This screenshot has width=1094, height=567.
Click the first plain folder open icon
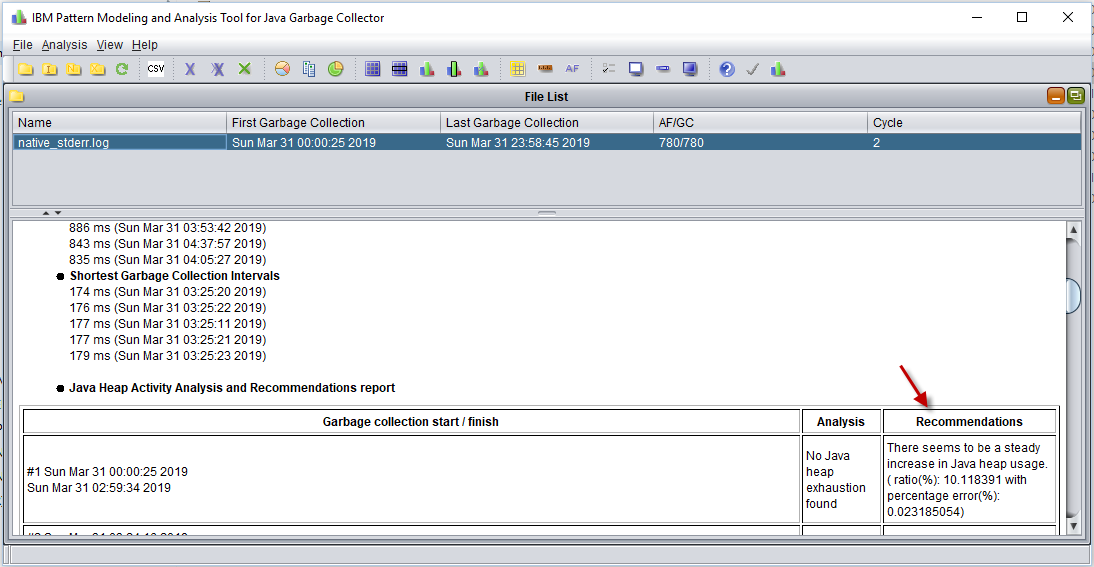click(26, 69)
